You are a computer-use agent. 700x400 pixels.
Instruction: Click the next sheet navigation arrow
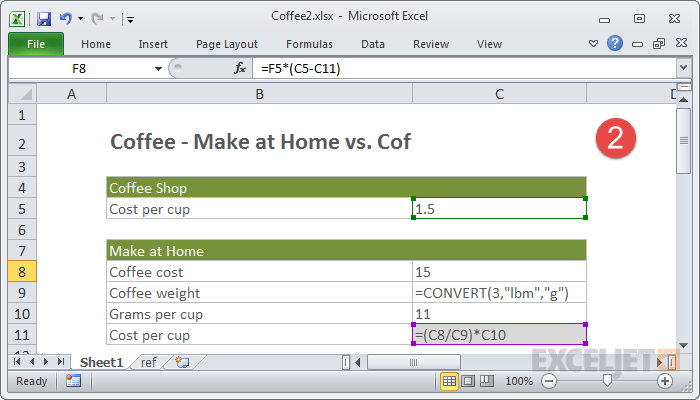coord(46,362)
